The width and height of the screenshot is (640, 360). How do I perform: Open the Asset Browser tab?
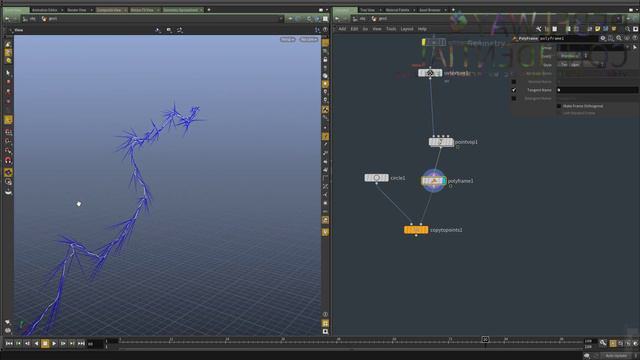pos(430,10)
